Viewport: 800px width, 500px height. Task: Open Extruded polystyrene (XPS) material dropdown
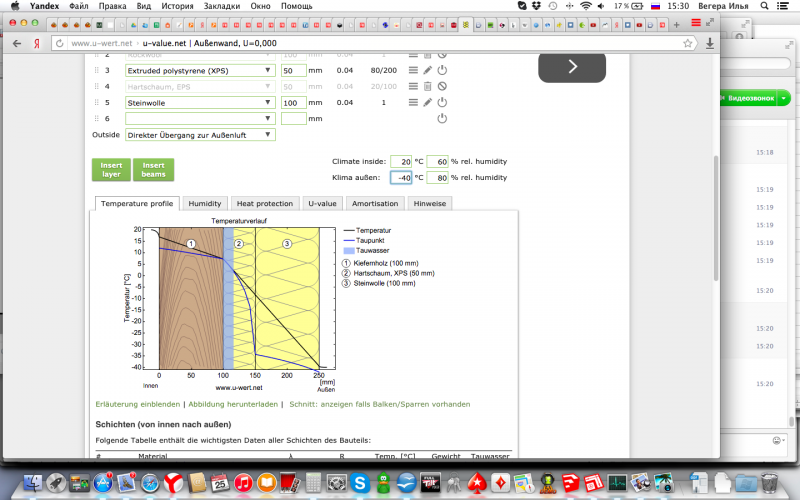coord(200,70)
